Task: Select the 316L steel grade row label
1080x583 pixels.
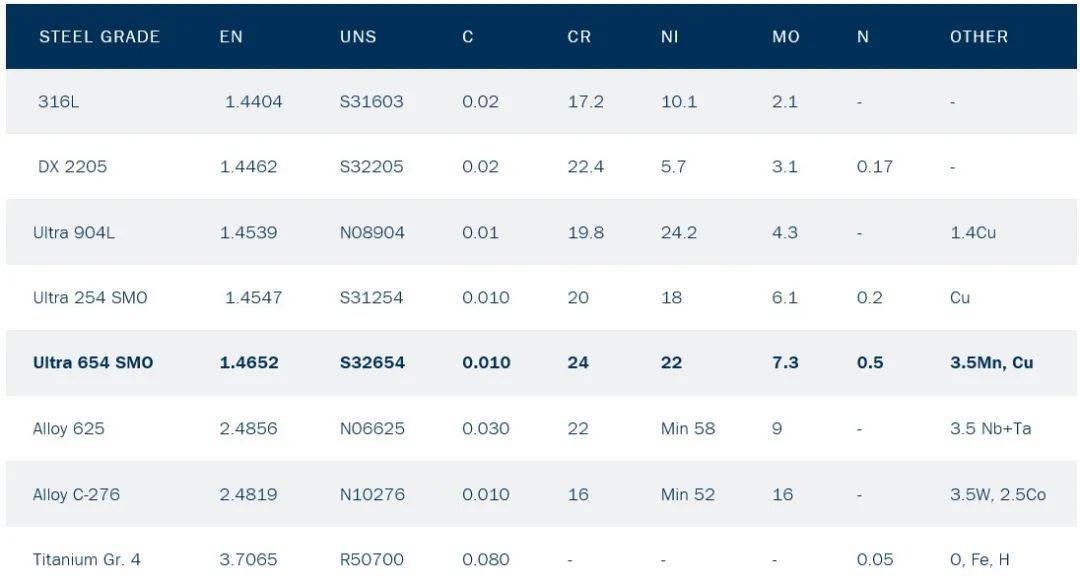Action: [58, 101]
